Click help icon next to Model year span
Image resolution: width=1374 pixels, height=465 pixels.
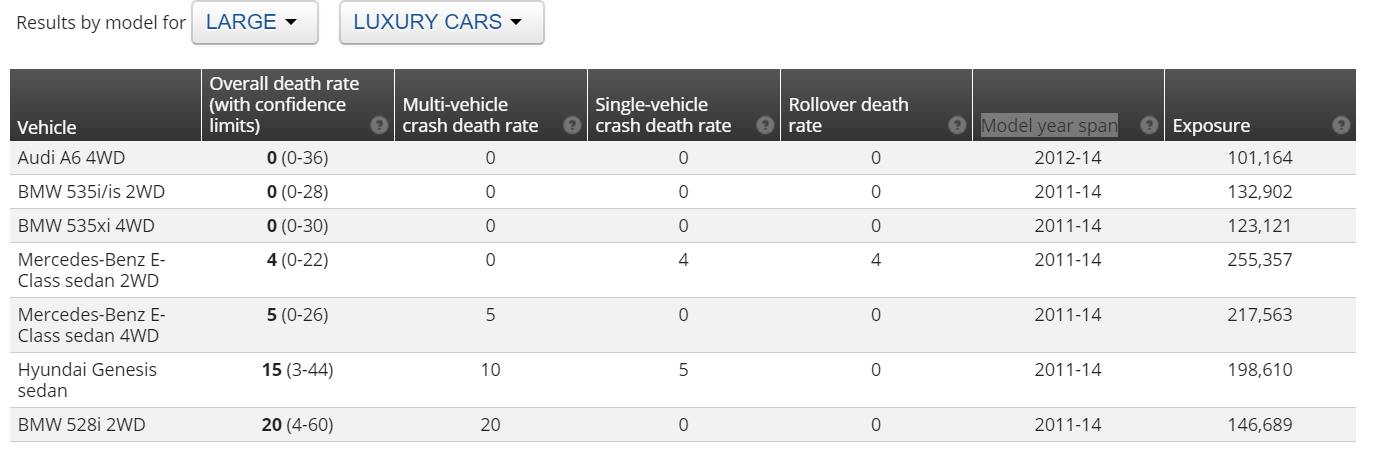click(x=1150, y=126)
